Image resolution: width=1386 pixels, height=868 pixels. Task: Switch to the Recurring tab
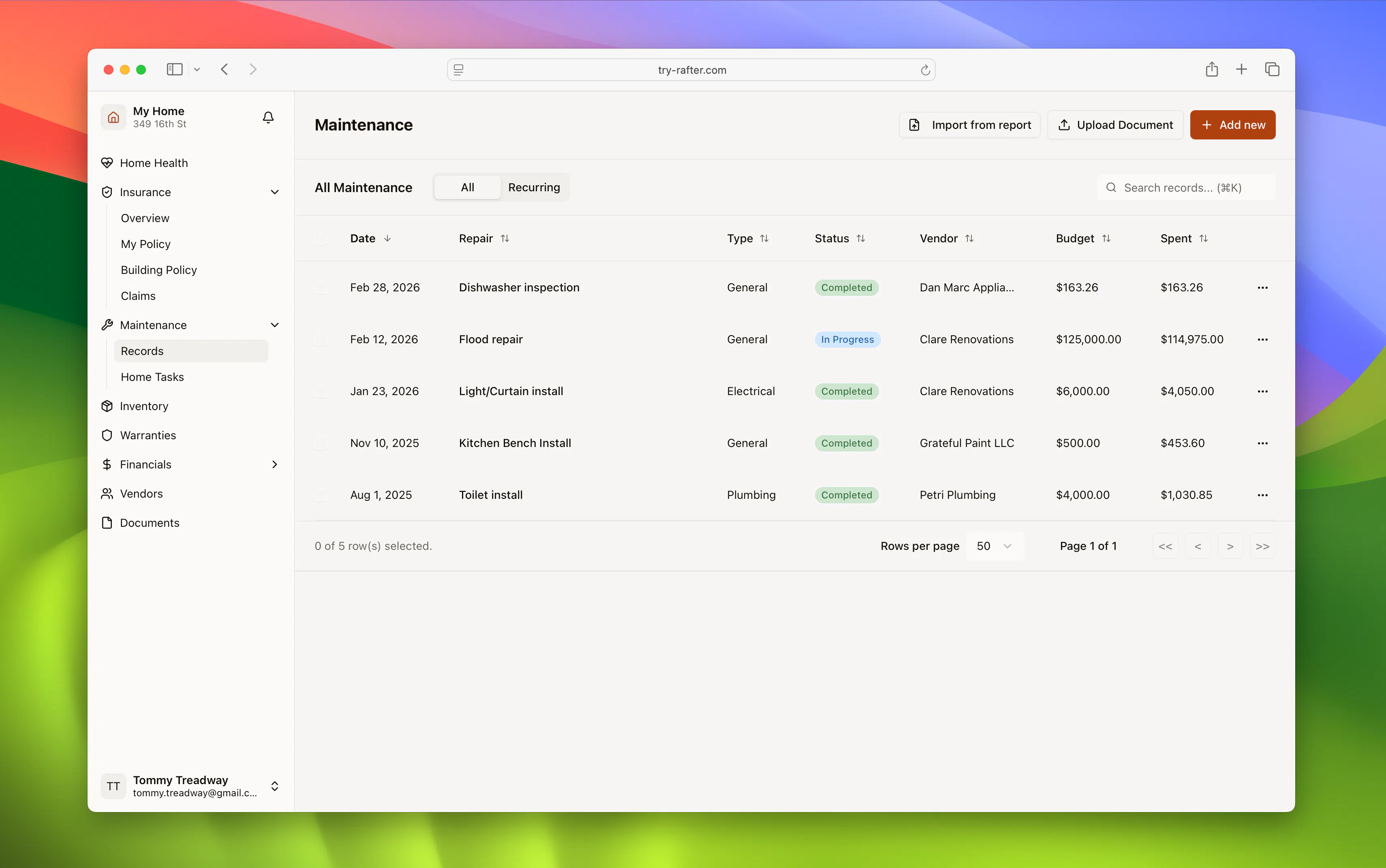534,187
